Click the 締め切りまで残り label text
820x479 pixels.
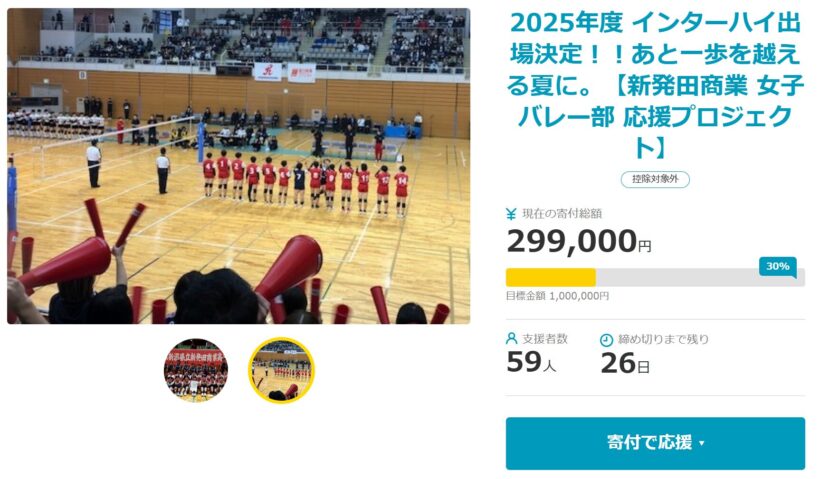tap(663, 339)
